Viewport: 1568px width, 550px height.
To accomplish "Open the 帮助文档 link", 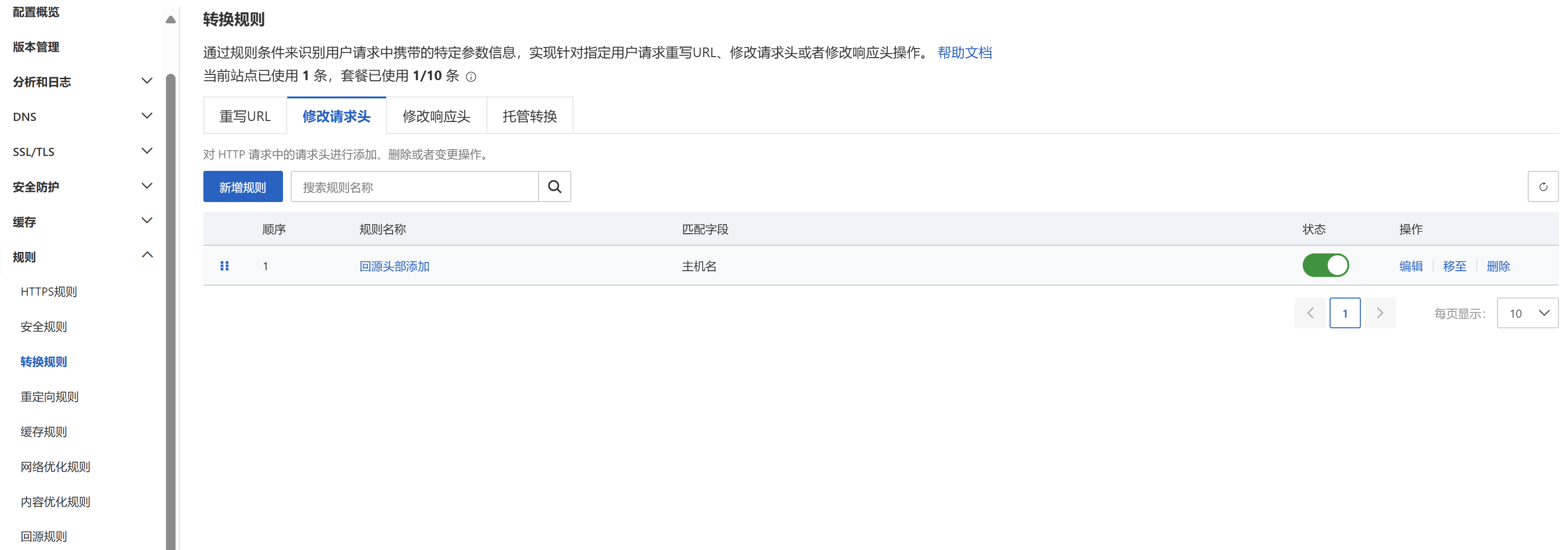I will pyautogui.click(x=964, y=52).
